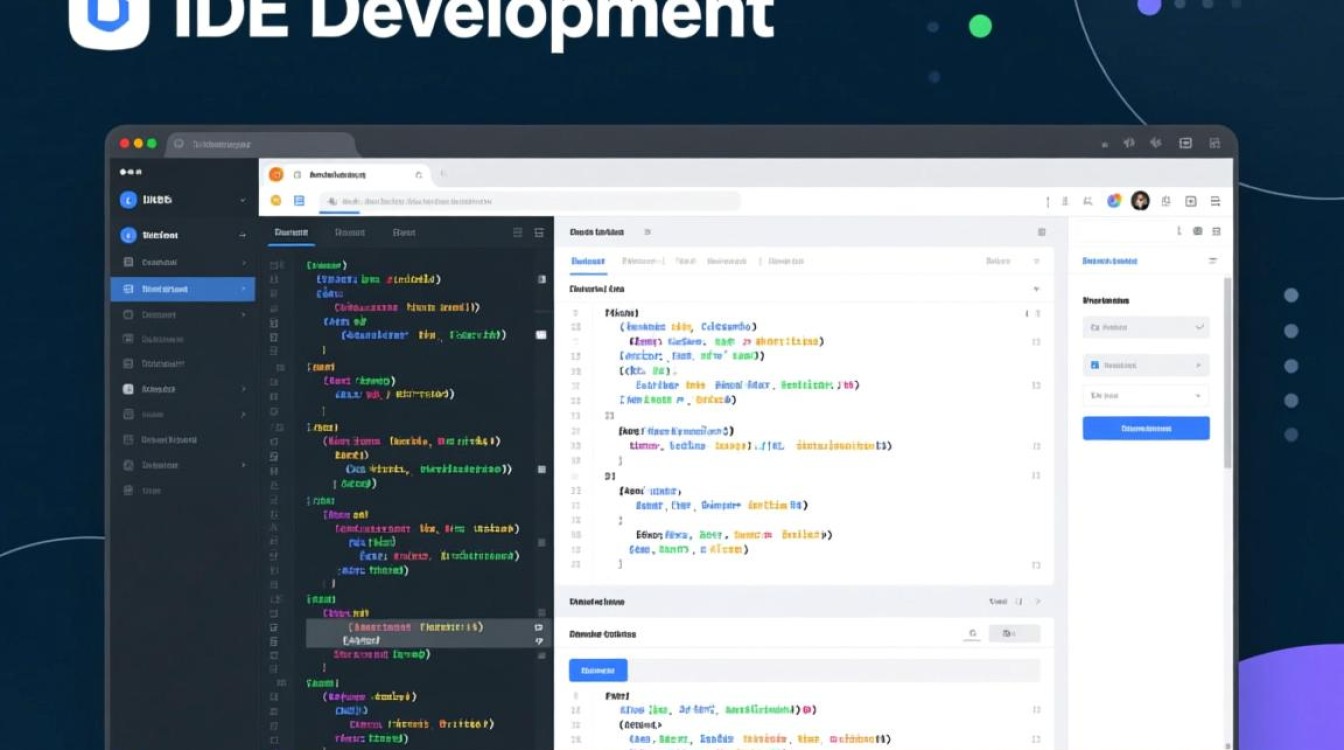Switch to the browser tab with the orange favicon
The height and width of the screenshot is (750, 1344).
346,174
